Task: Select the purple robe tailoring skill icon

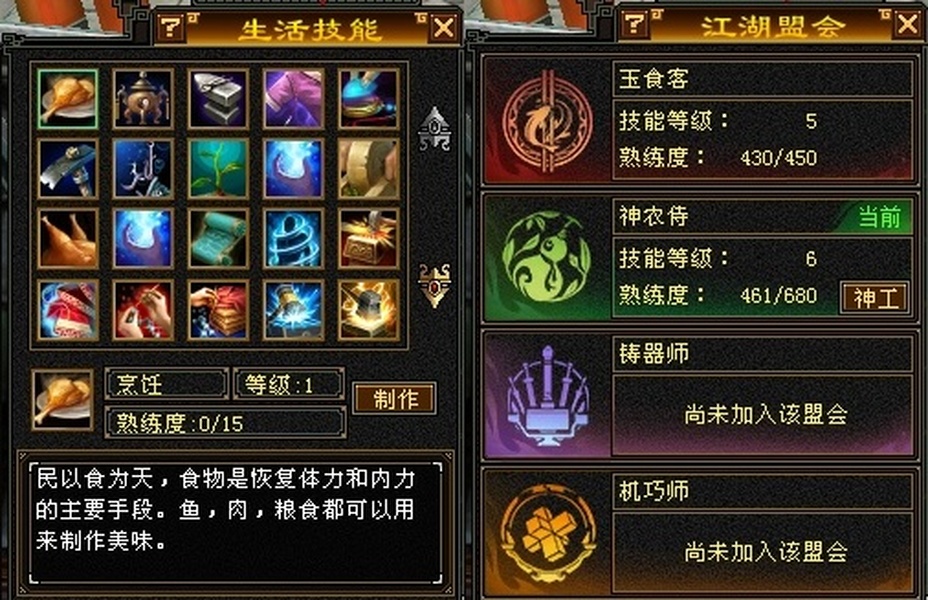Action: (294, 98)
